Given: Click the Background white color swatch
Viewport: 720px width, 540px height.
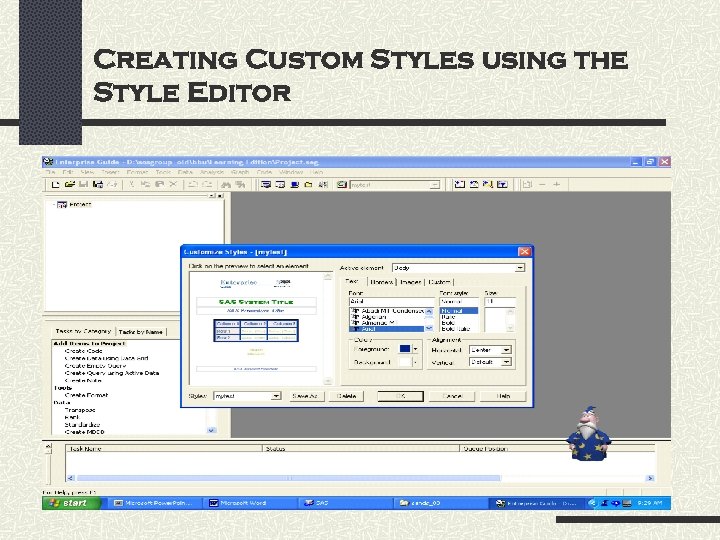Looking at the screenshot, I should pyautogui.click(x=405, y=362).
